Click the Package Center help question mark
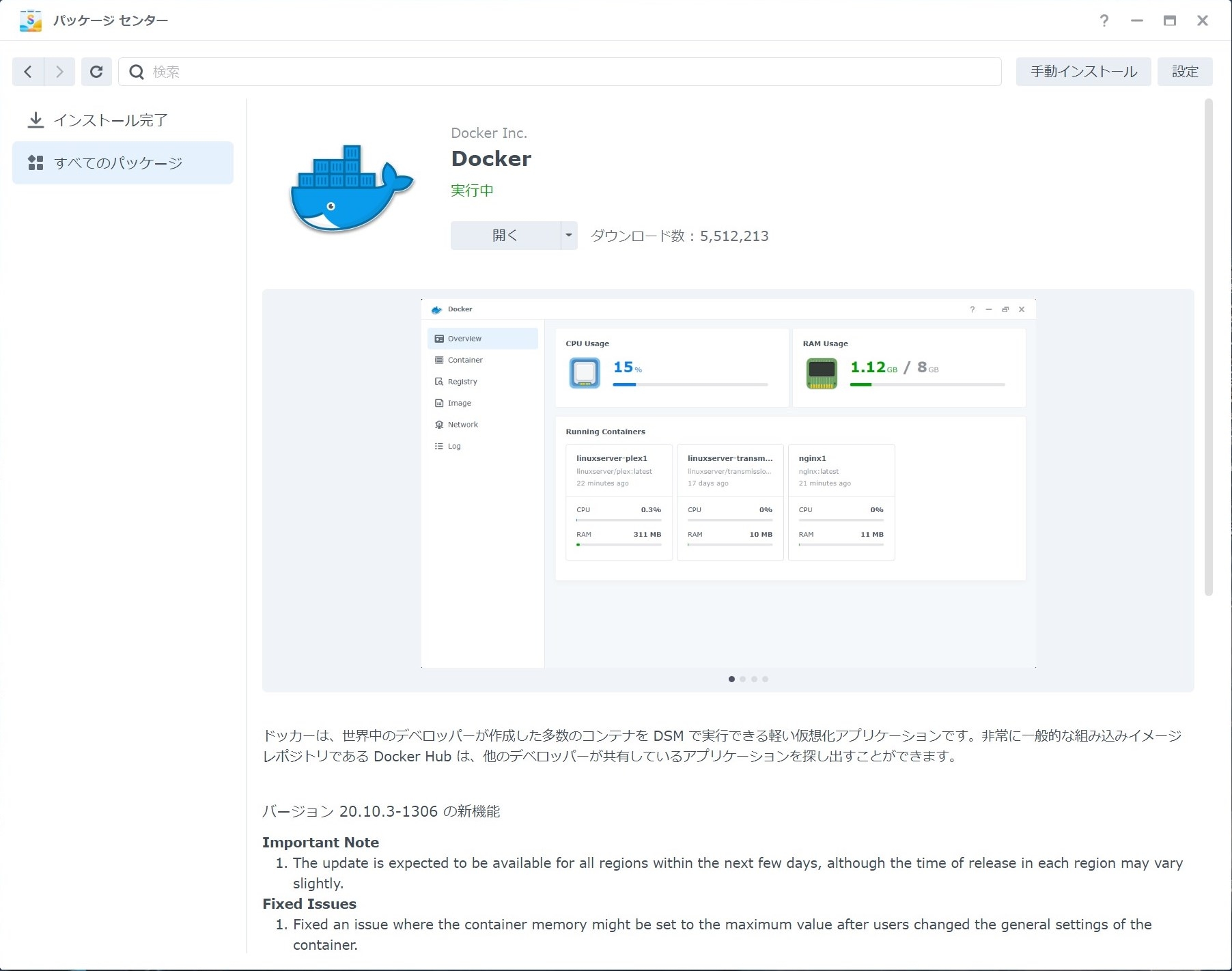Viewport: 1232px width, 971px height. (1104, 20)
